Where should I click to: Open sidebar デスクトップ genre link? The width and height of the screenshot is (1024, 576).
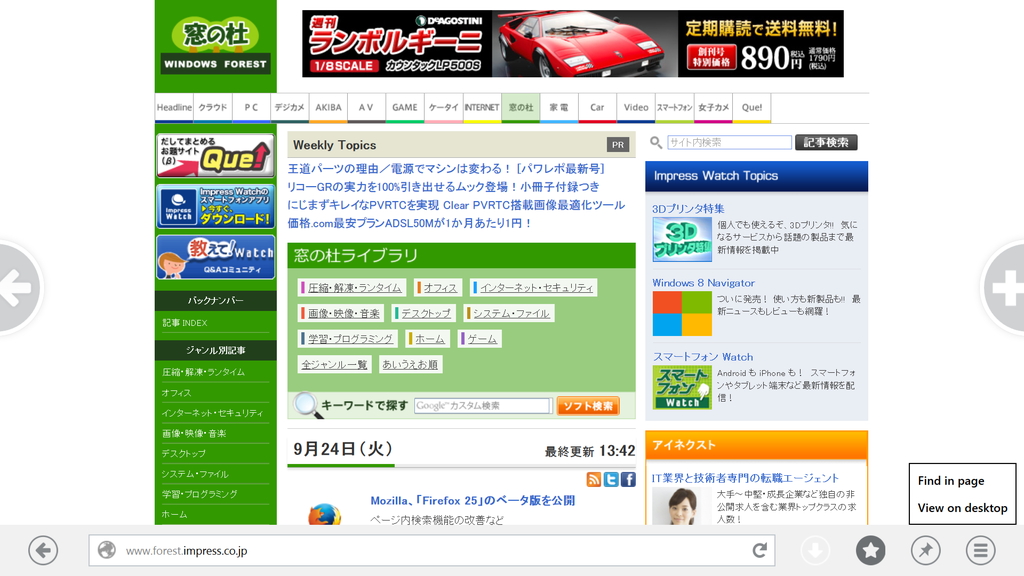184,453
